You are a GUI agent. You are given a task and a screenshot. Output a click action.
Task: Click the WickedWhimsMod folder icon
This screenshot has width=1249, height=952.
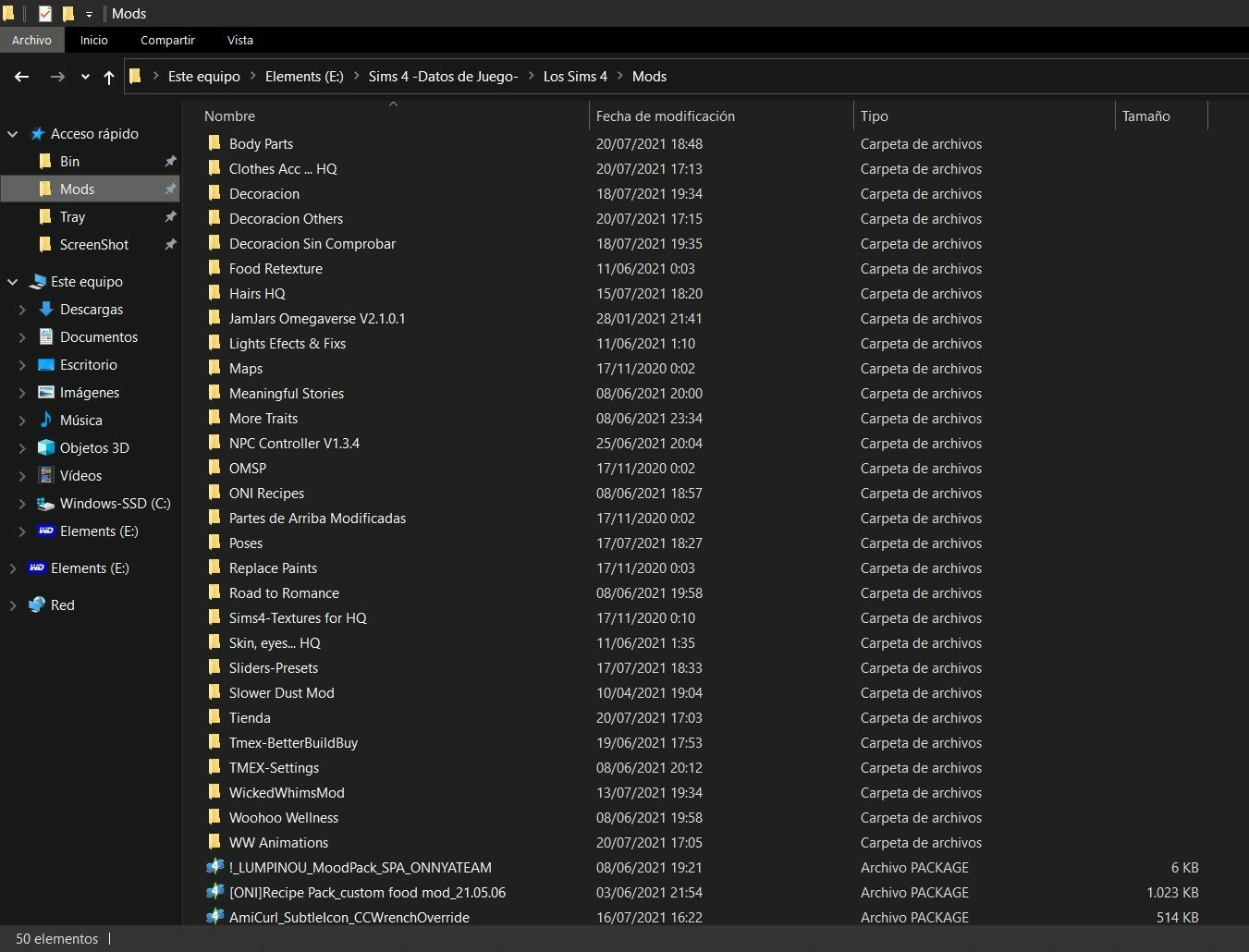point(214,792)
